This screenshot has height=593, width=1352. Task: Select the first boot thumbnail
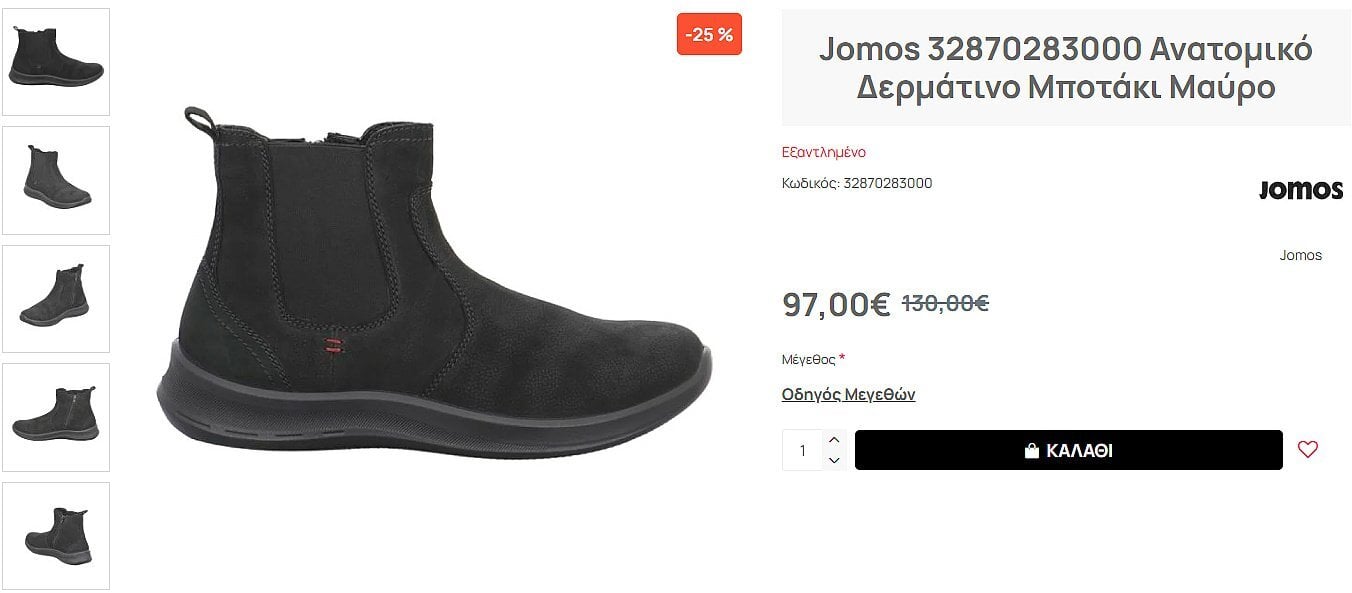tap(56, 62)
